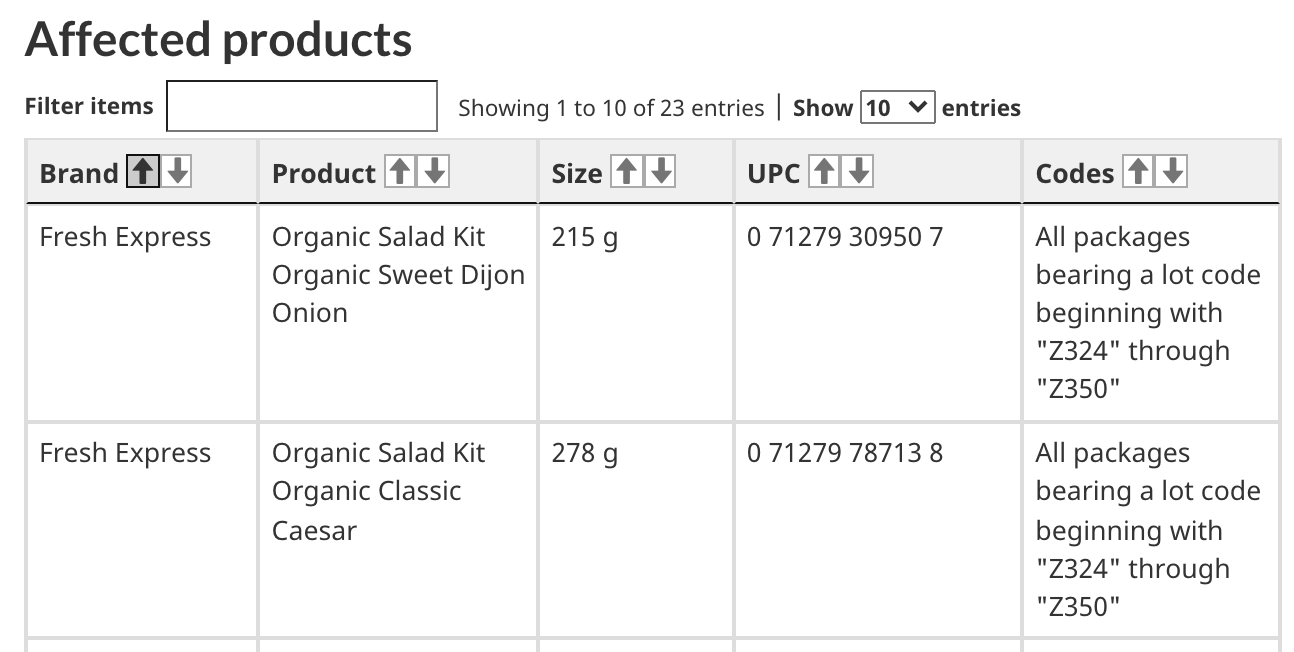Sort Brand column ascending
This screenshot has width=1294, height=652.
[x=143, y=172]
